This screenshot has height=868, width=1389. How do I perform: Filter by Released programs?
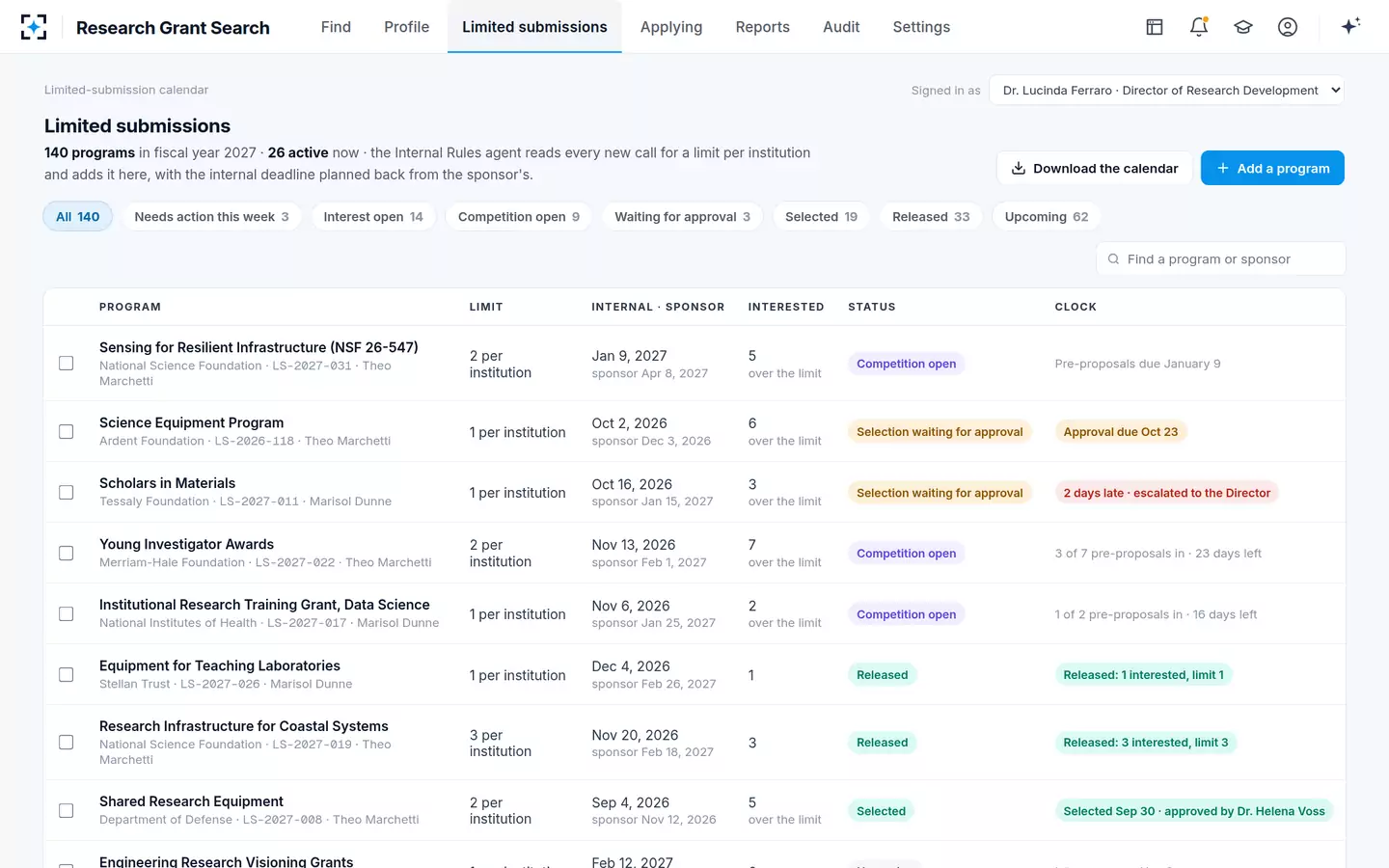pos(931,217)
